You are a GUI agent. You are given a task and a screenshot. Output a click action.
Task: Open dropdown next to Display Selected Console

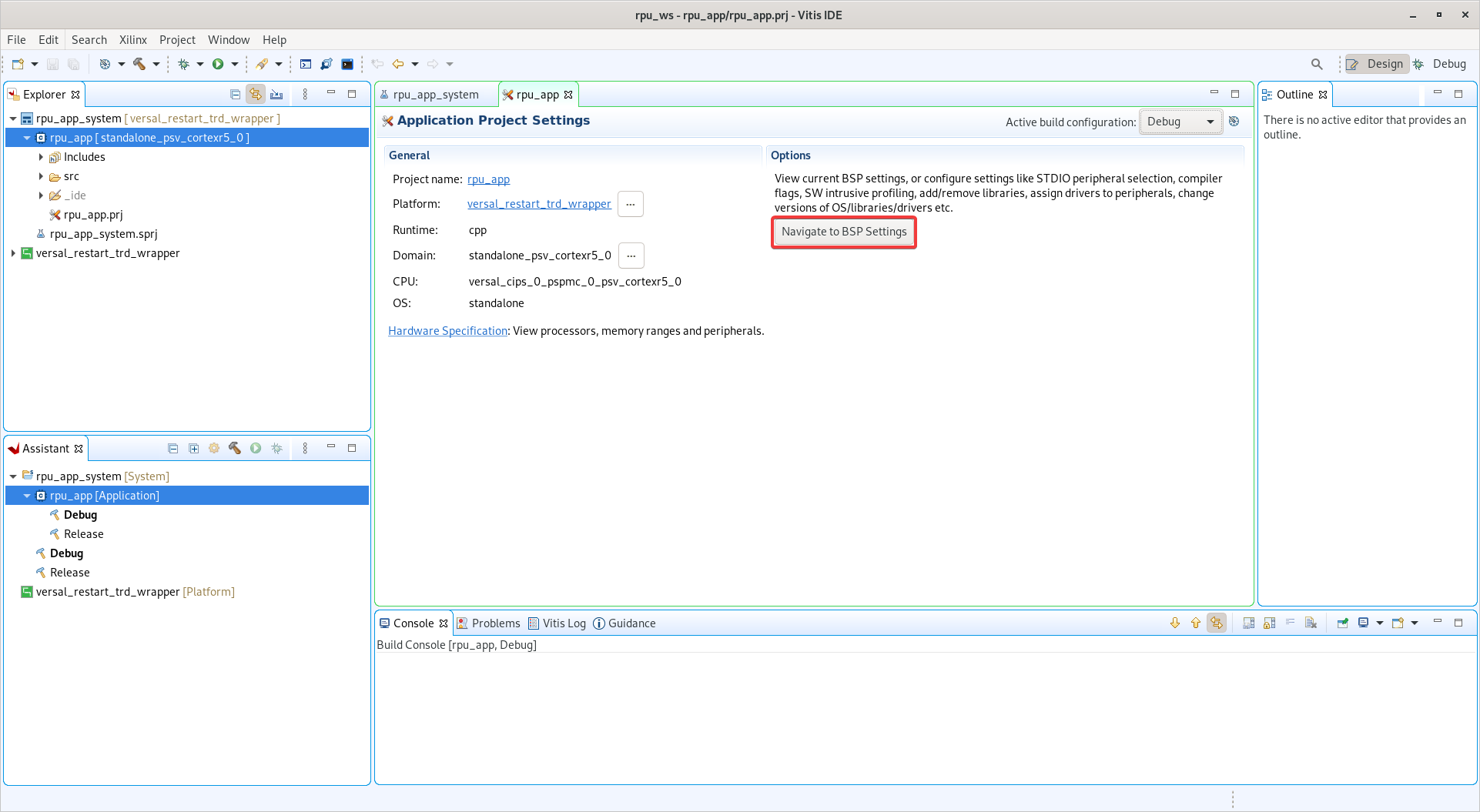pos(1380,623)
